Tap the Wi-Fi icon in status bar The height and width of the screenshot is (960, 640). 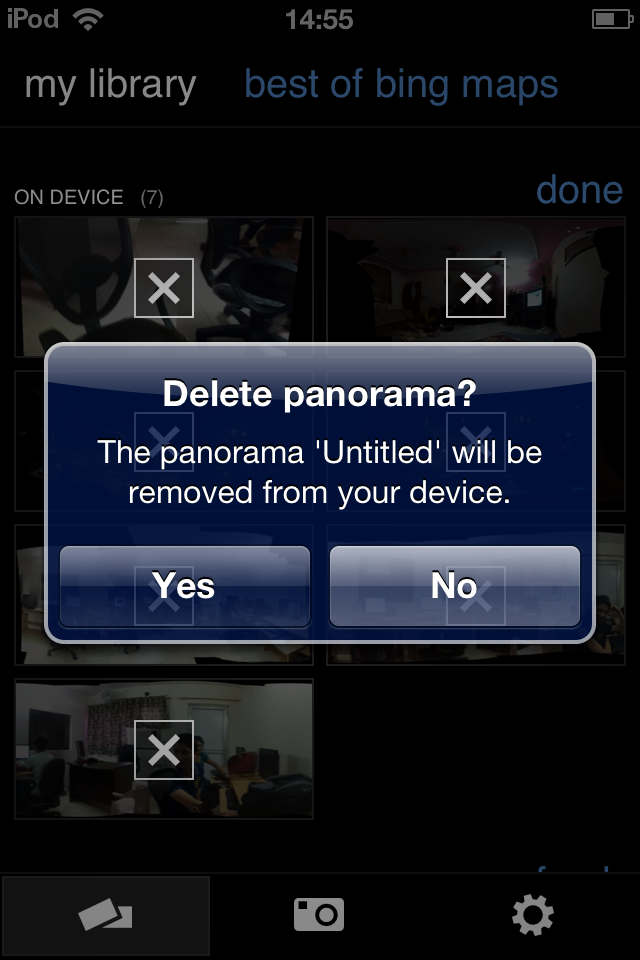point(88,20)
